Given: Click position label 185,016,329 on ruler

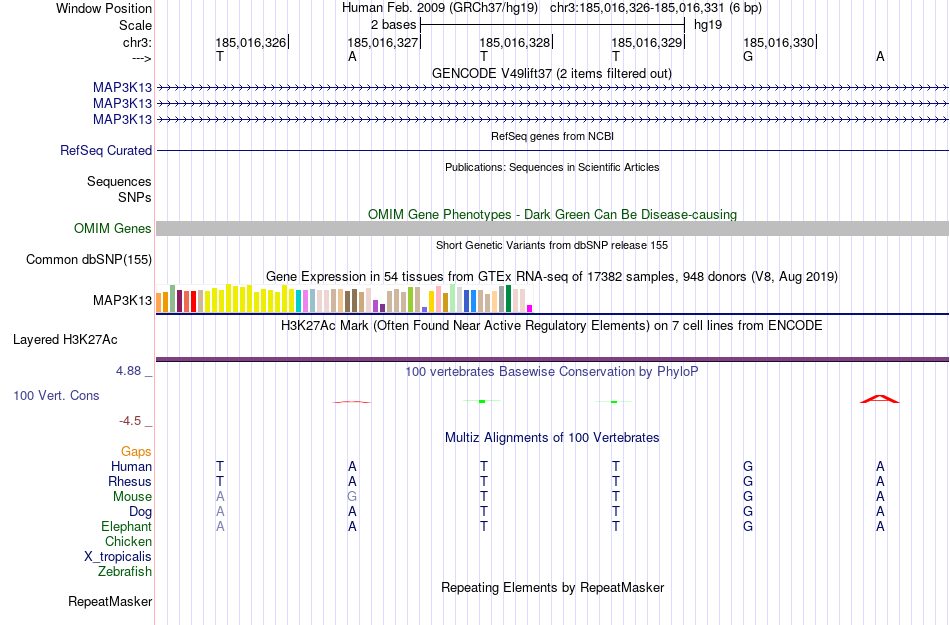Looking at the screenshot, I should point(646,42).
